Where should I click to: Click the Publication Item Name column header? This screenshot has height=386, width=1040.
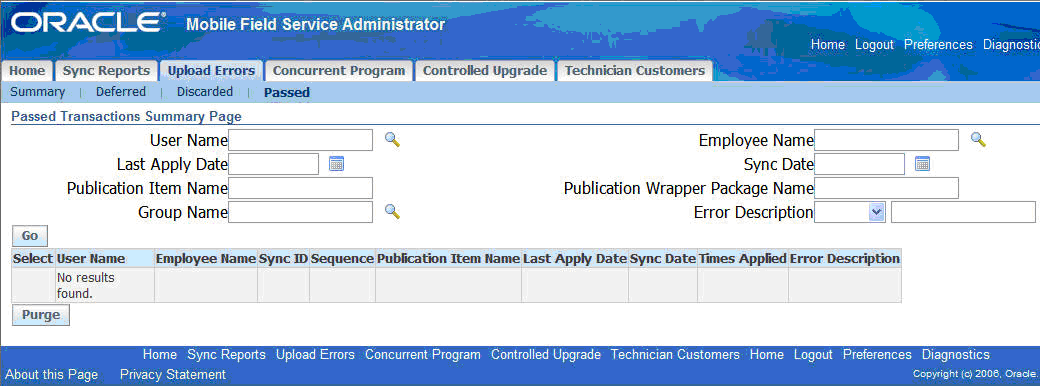click(448, 259)
